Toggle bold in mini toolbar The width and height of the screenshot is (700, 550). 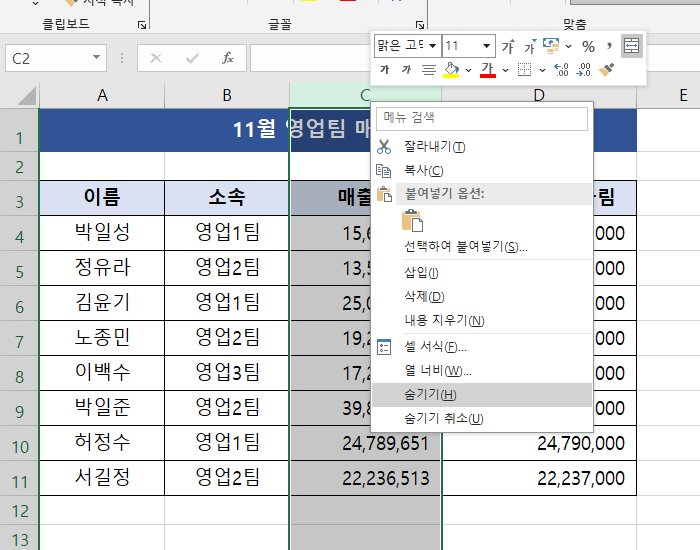[x=384, y=70]
